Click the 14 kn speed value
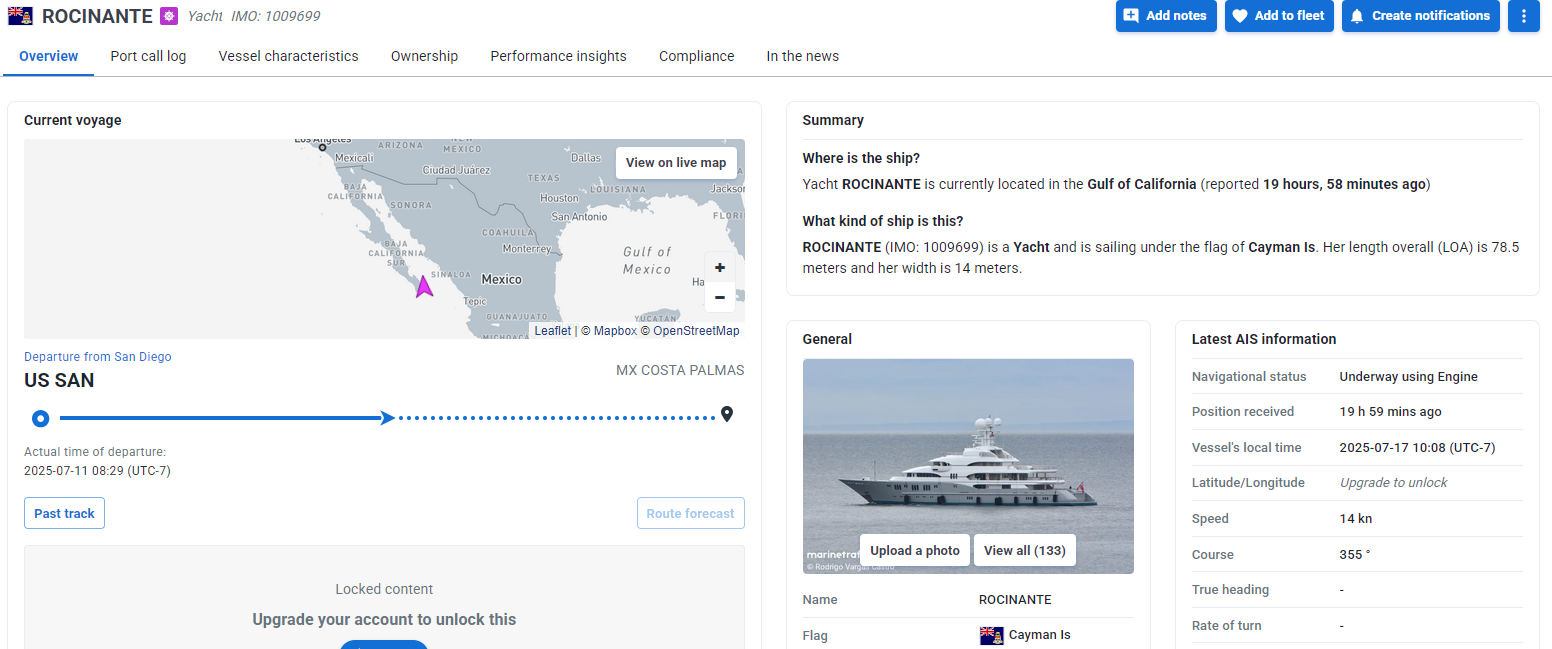Screen dimensions: 1552x649 tap(1356, 519)
